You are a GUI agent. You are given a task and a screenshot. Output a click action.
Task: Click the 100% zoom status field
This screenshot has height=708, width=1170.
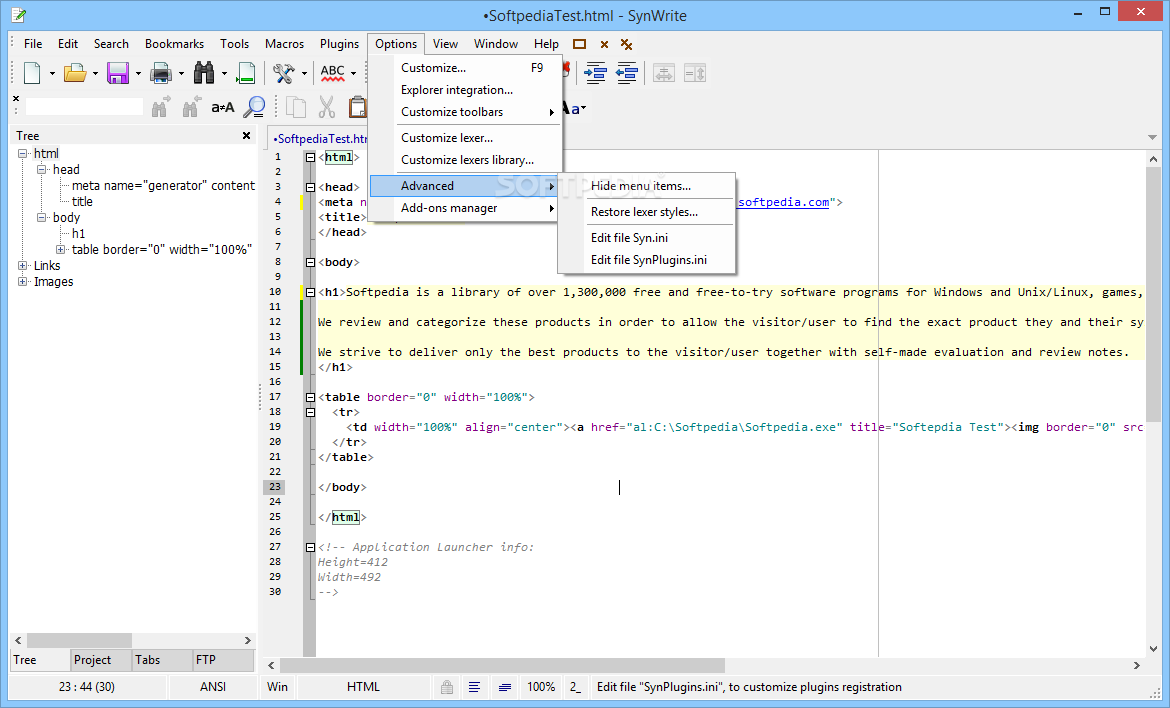click(x=541, y=687)
